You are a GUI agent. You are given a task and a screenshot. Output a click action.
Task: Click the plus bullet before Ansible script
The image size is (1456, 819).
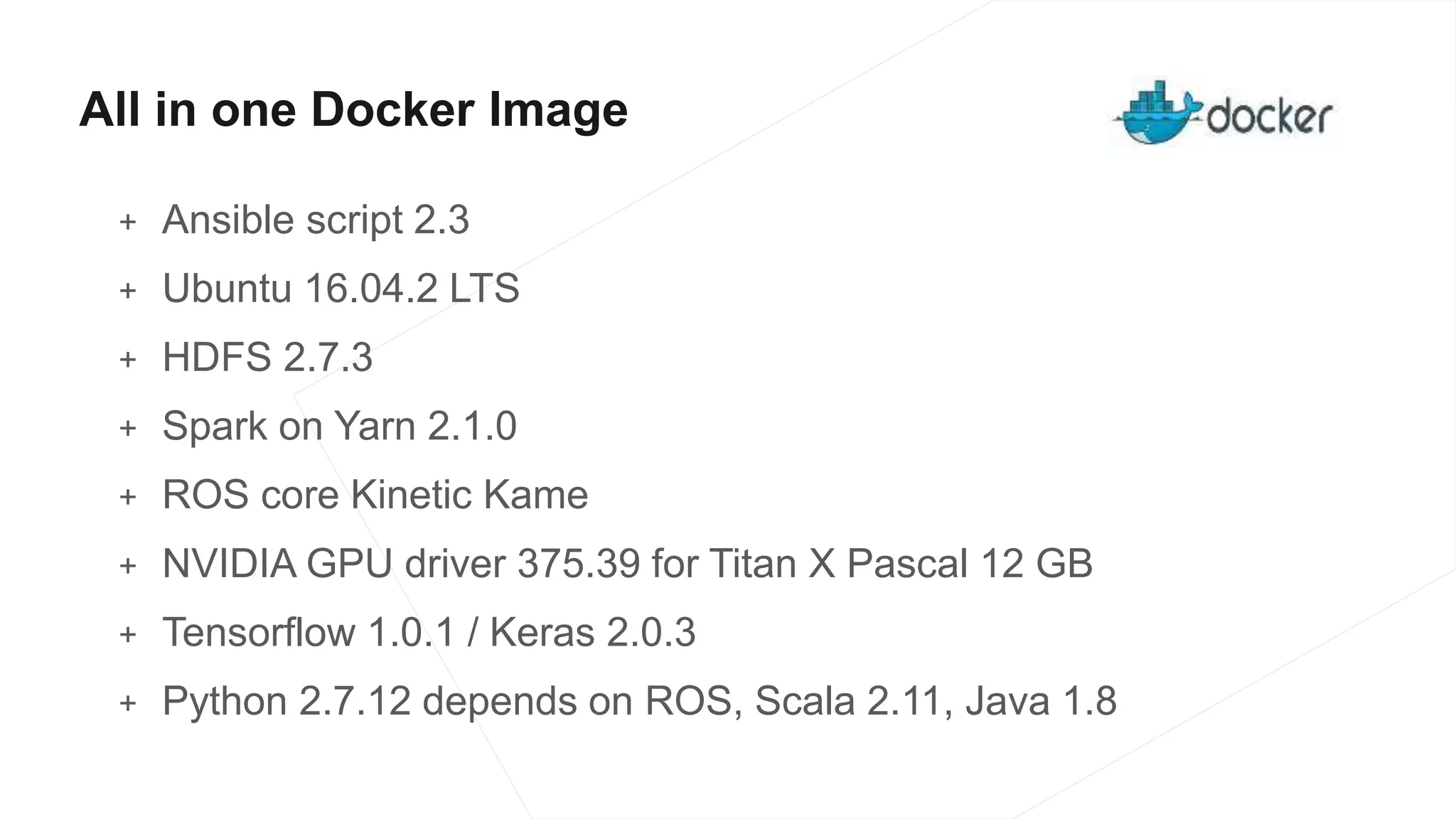(128, 222)
